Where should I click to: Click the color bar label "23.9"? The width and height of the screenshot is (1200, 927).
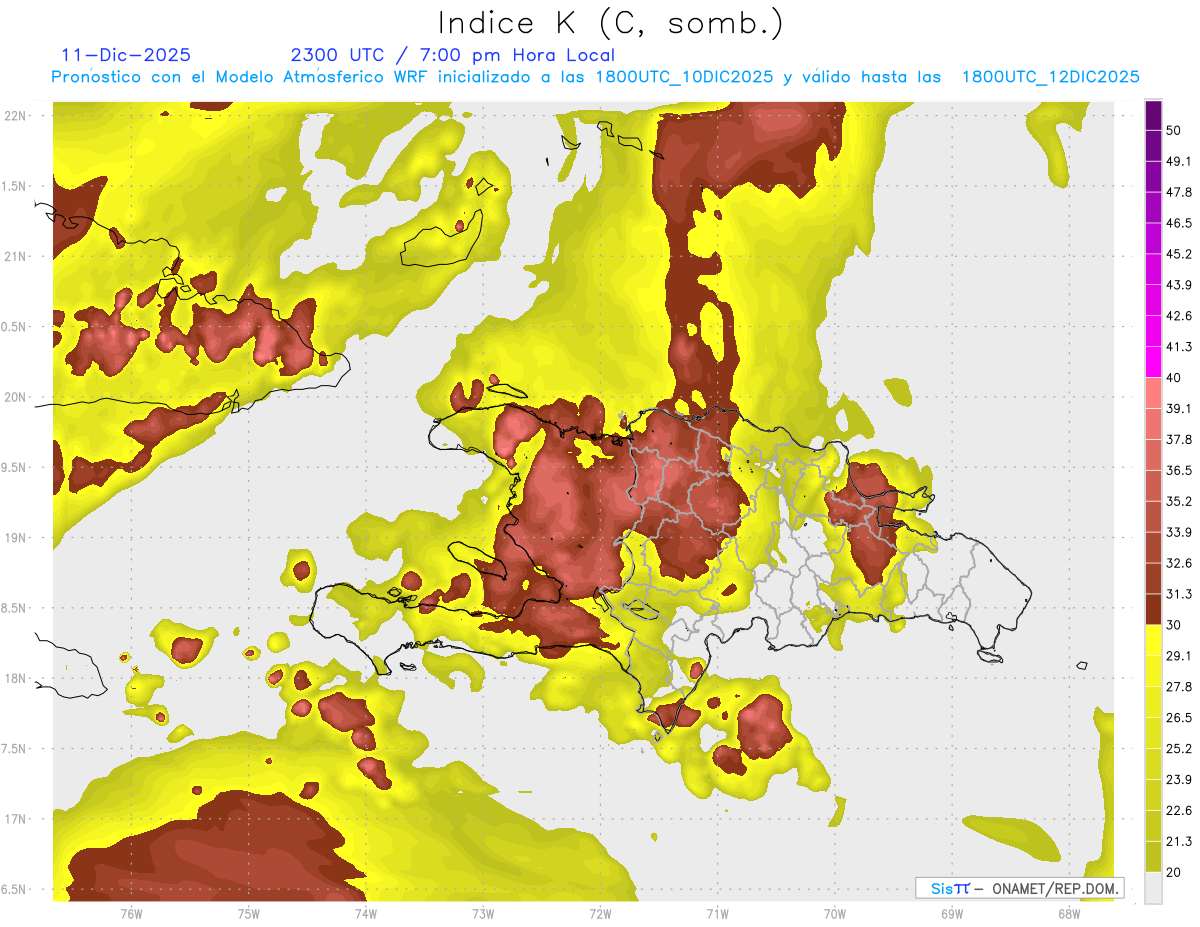tap(1179, 779)
